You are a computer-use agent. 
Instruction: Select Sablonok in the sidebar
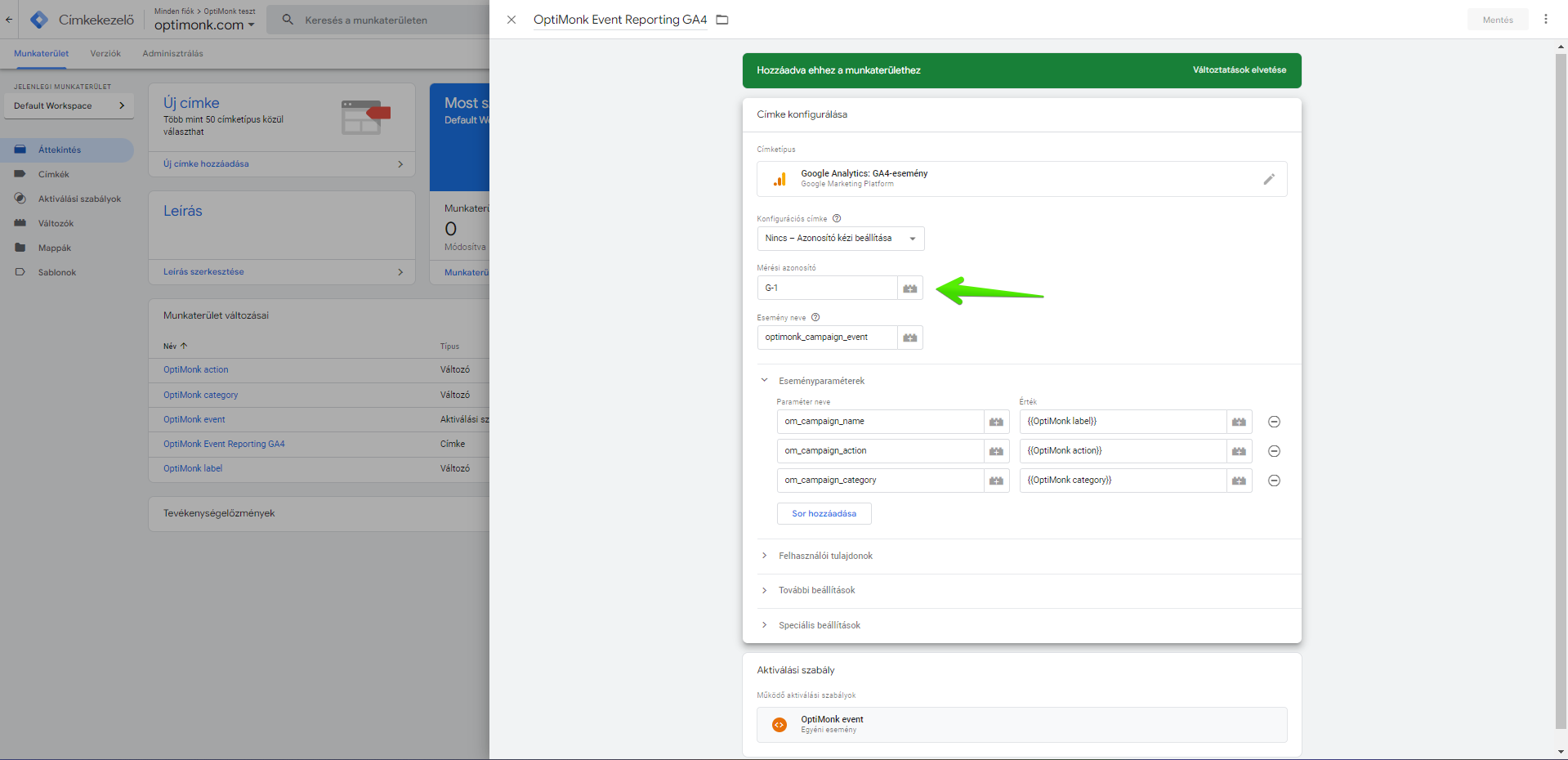click(x=67, y=273)
